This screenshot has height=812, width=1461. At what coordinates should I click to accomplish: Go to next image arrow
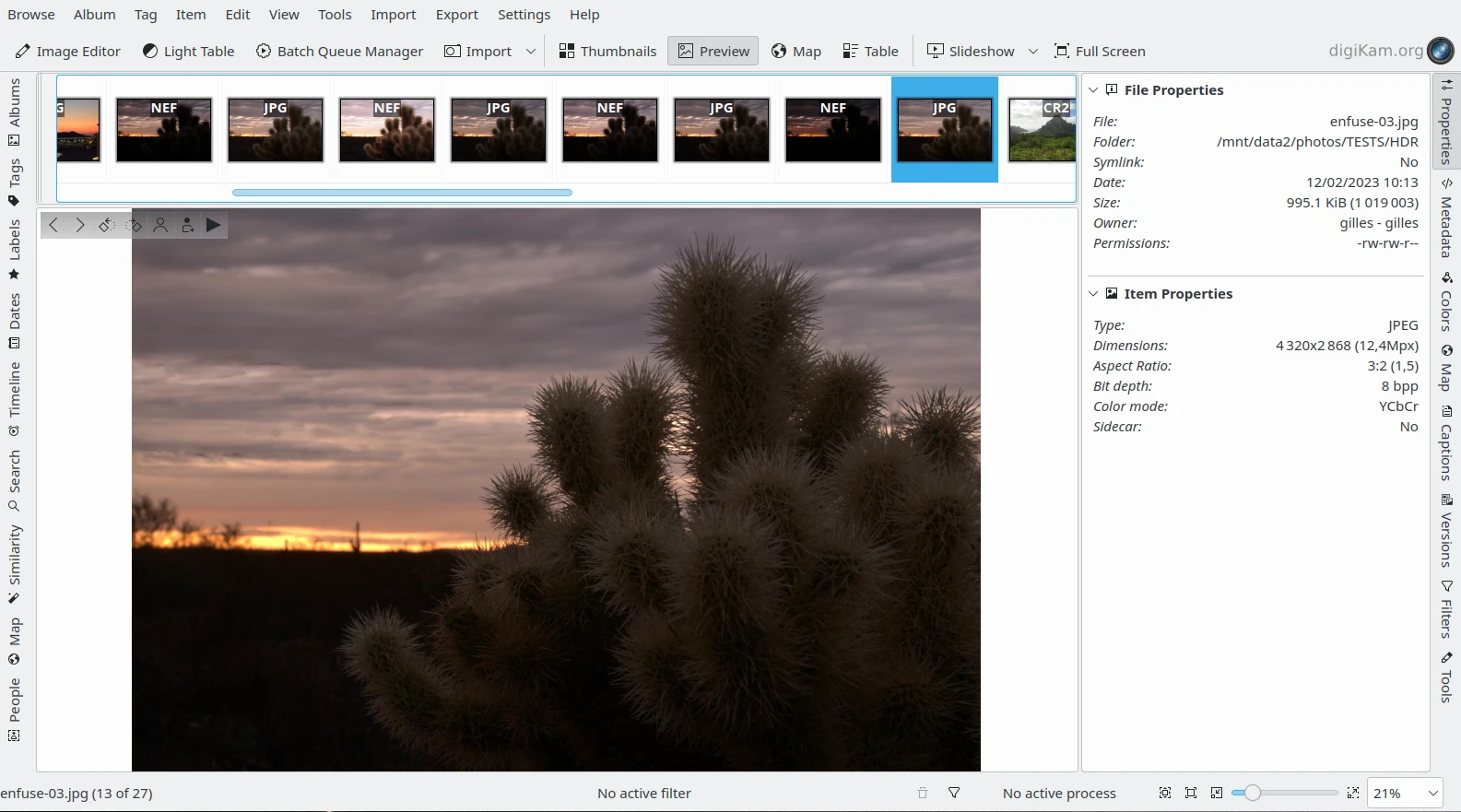click(80, 225)
